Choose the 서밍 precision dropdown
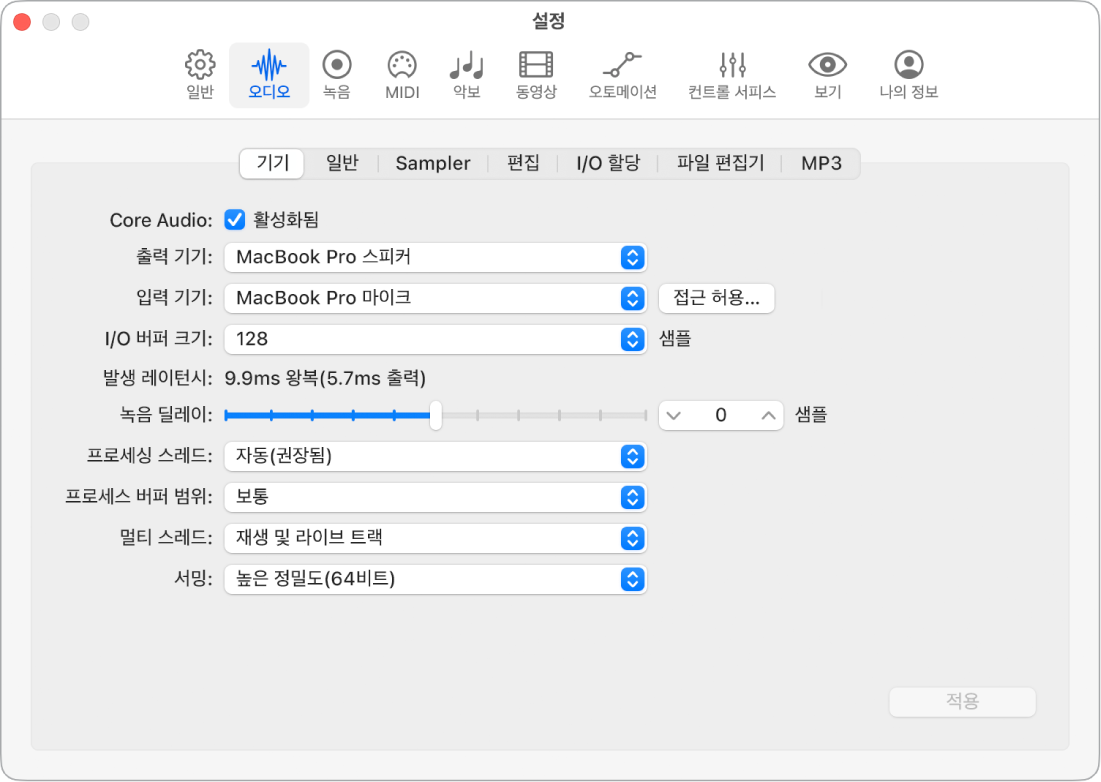 [x=435, y=579]
